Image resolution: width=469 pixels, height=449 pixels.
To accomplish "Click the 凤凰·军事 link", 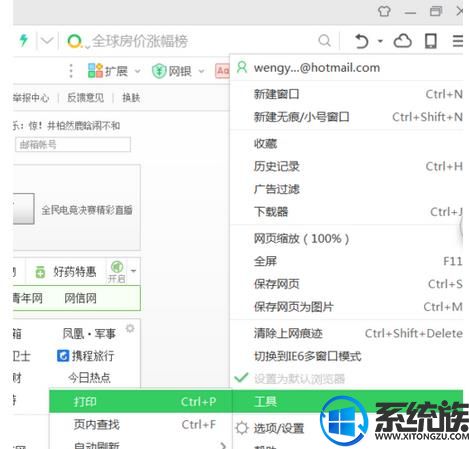I will (x=89, y=333).
